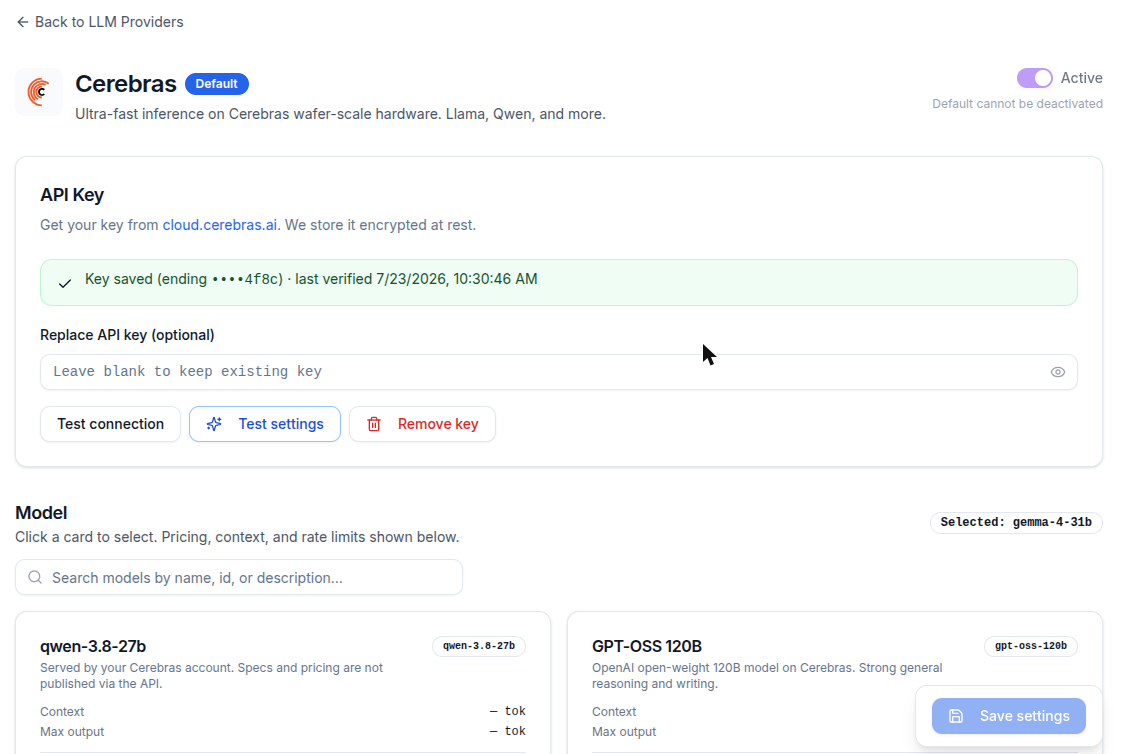The image size is (1121, 754).
Task: Click the Remove key button
Action: pos(422,424)
